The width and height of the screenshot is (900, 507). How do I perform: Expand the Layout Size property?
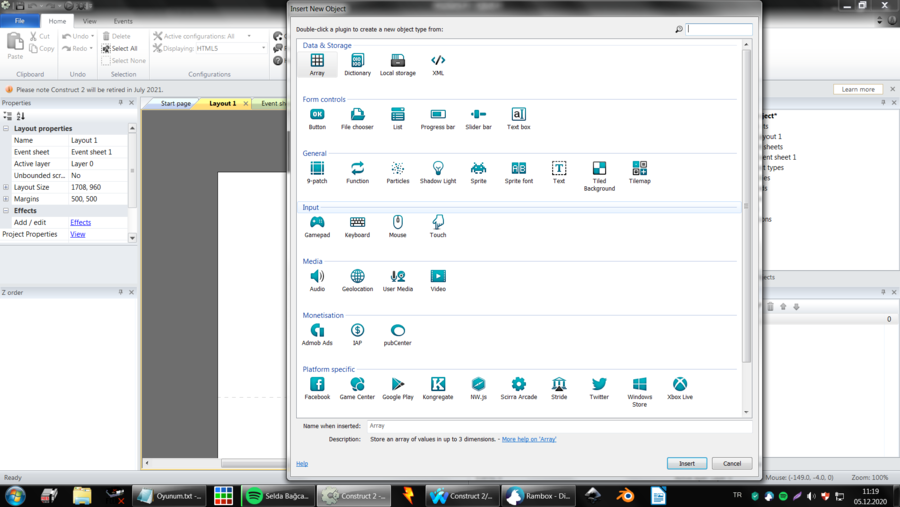point(6,187)
